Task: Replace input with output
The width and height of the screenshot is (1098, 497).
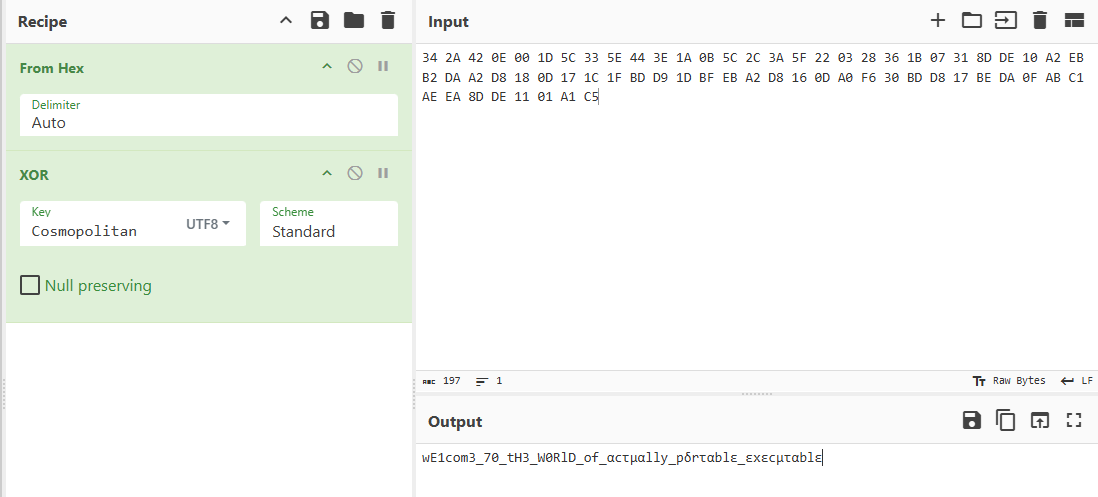Action: point(1040,420)
